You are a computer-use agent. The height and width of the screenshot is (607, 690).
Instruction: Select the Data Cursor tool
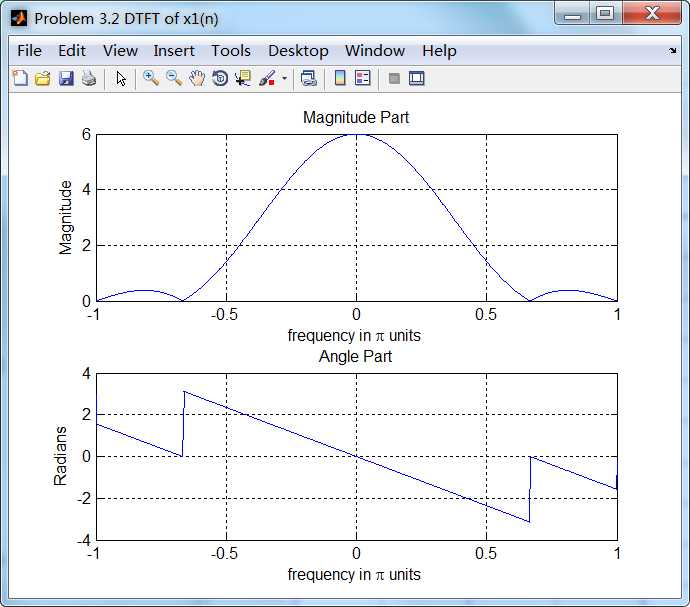pyautogui.click(x=242, y=78)
